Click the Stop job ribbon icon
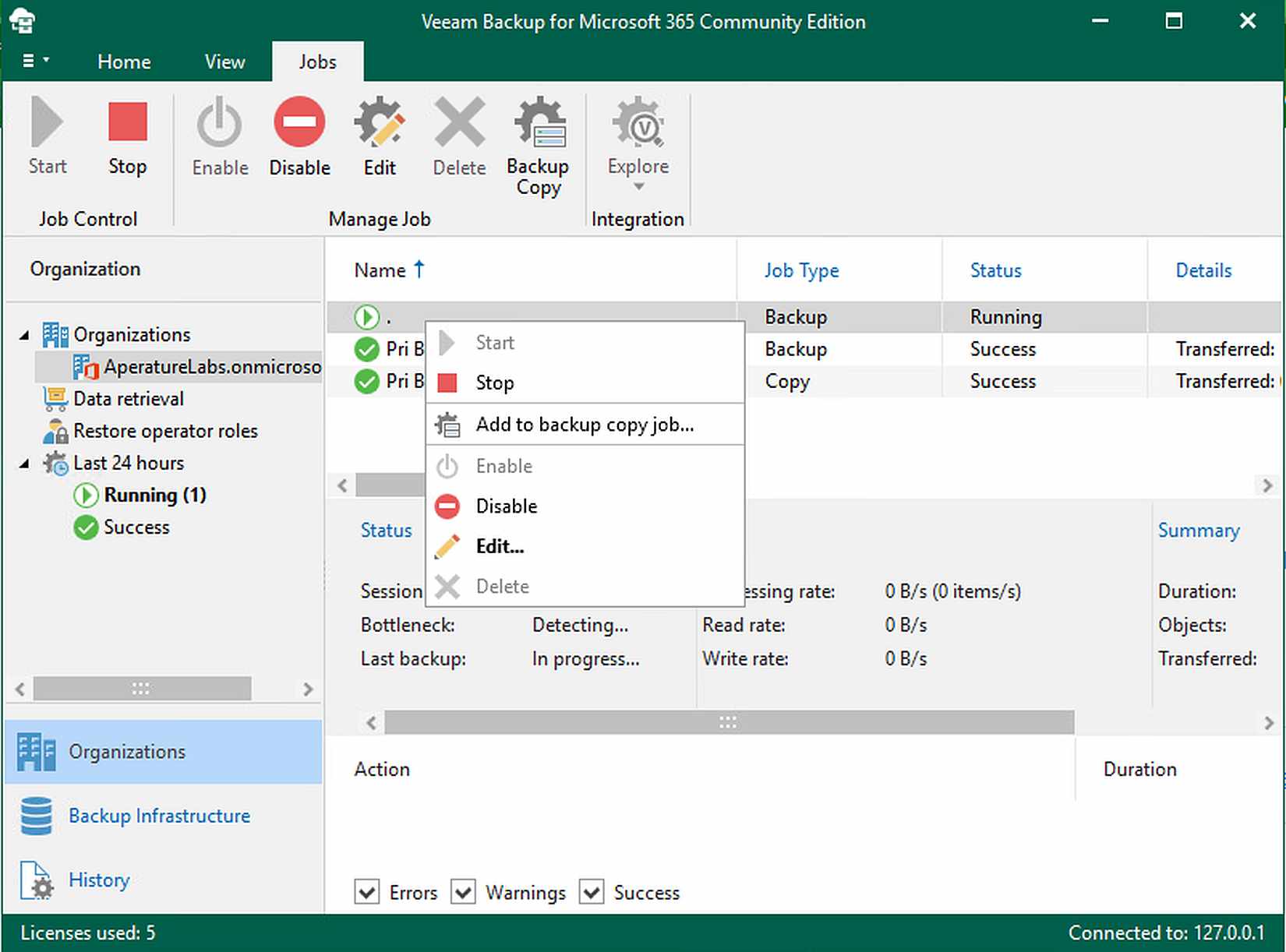Screen dimensions: 1286x952 coord(127,122)
